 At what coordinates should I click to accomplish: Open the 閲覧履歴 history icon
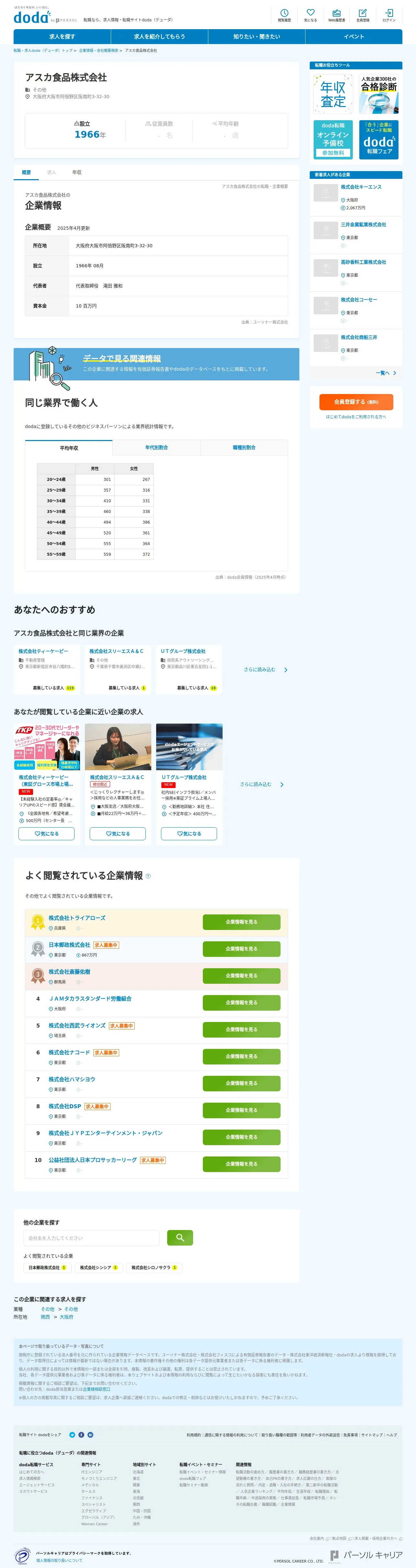(284, 15)
